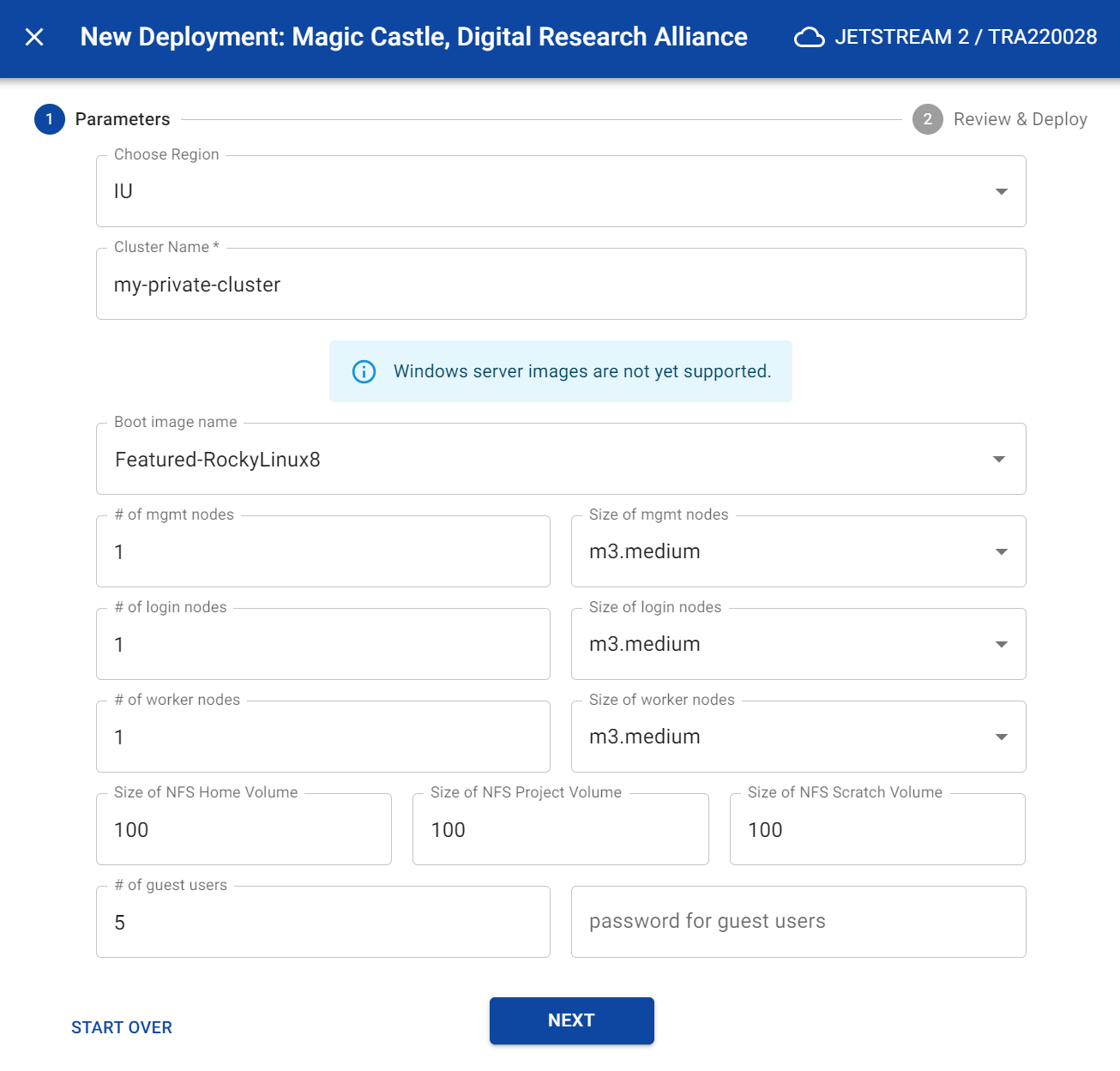This screenshot has width=1120, height=1071.
Task: Click the info icon in Windows notice
Action: tap(364, 371)
